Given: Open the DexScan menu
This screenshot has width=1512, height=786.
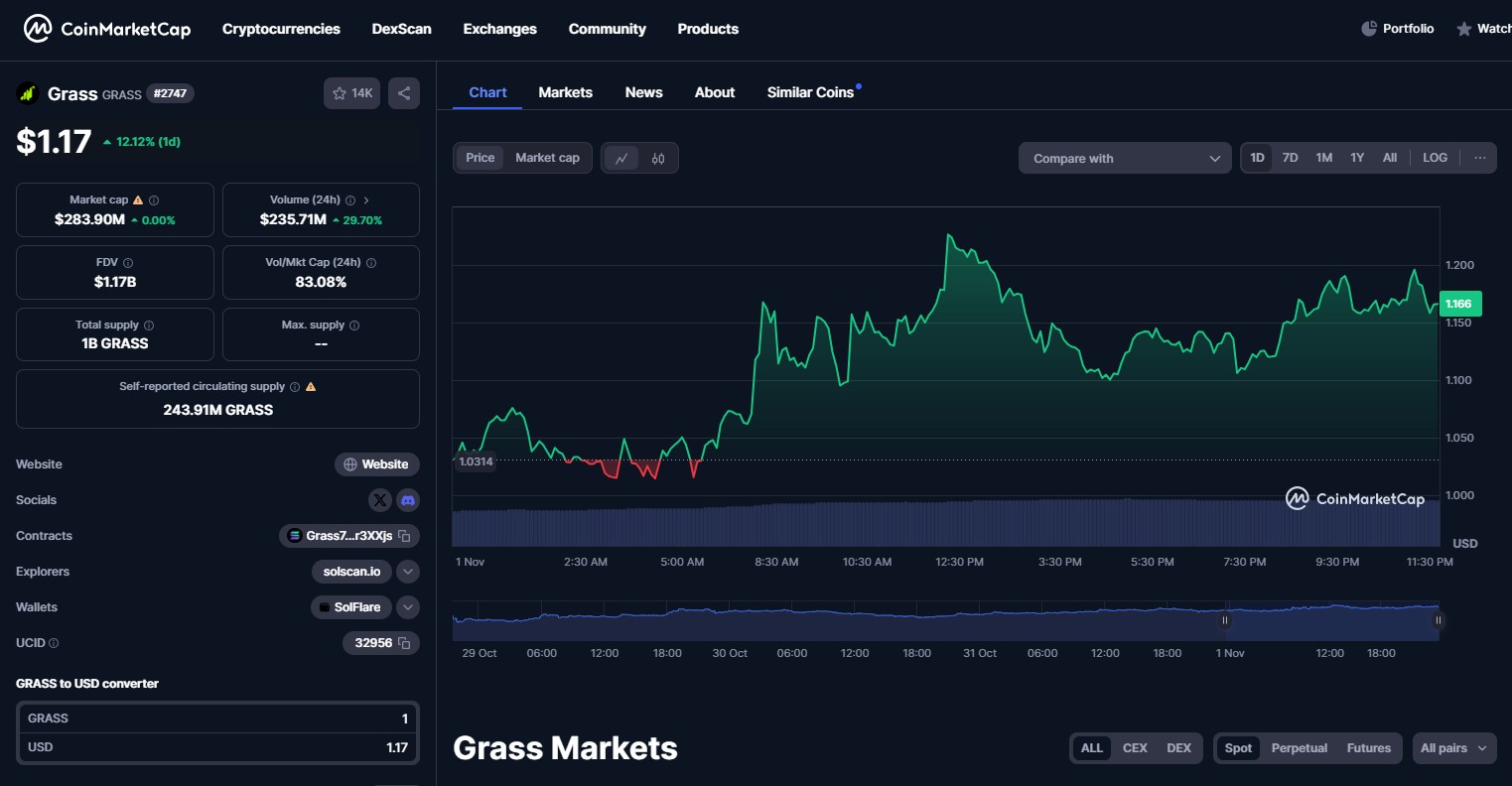Looking at the screenshot, I should 402,29.
